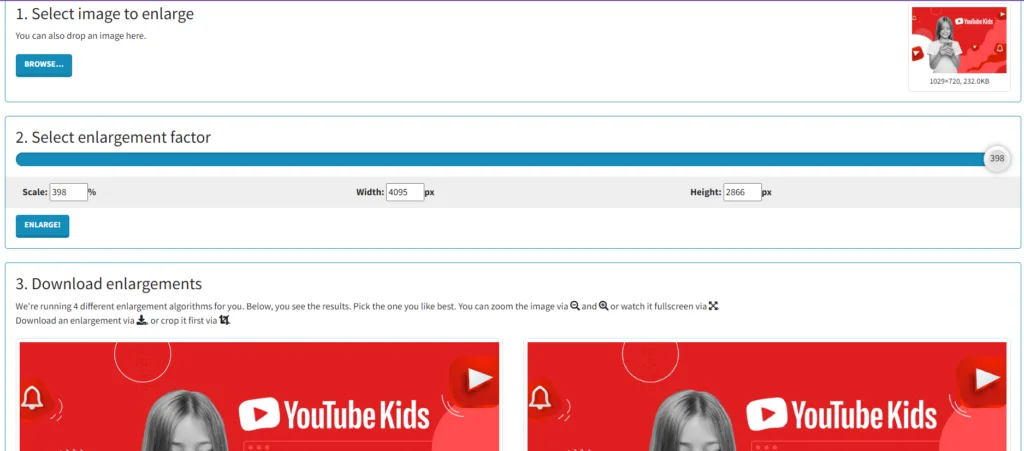The image size is (1024, 451).
Task: Click the BROWSE... button
Action: 44,65
